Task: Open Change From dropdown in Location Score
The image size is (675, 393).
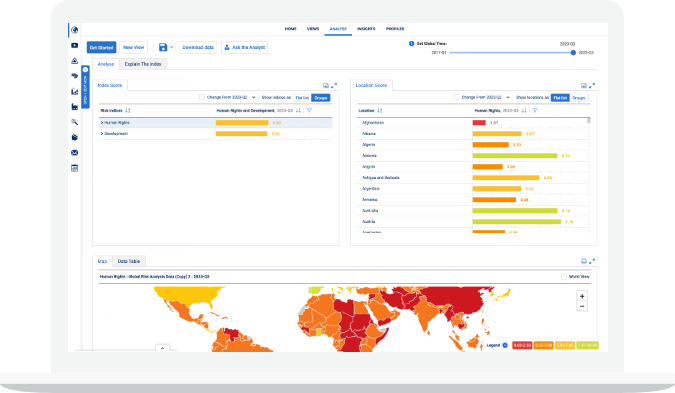Action: point(508,97)
